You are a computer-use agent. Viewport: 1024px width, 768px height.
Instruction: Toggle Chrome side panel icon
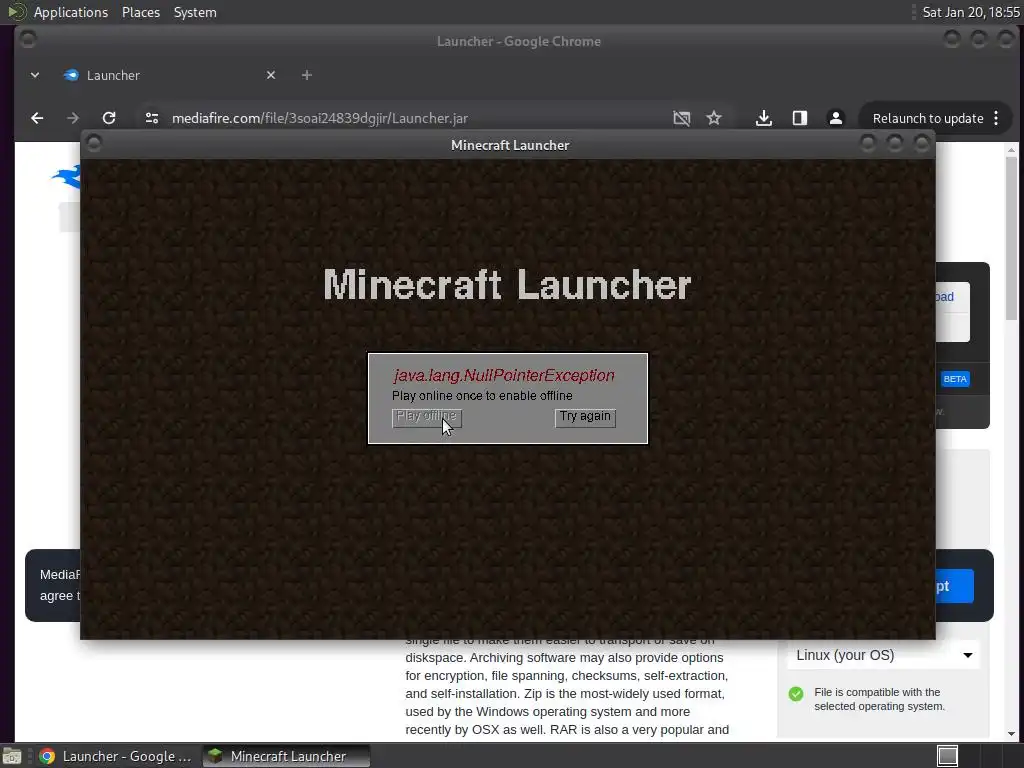point(799,118)
